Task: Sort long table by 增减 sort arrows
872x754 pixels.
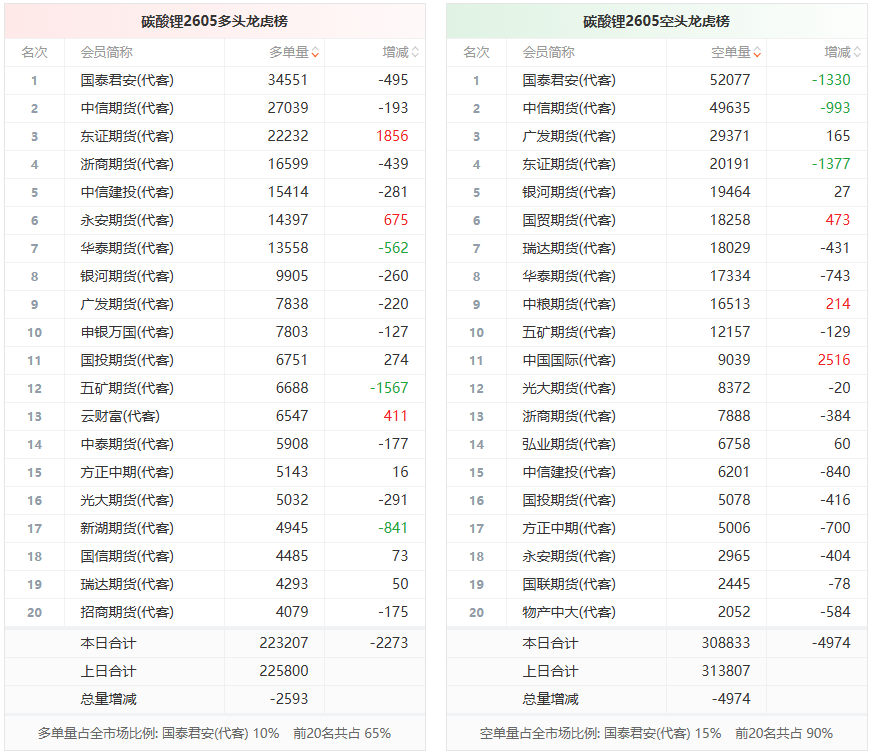Action: (x=415, y=53)
